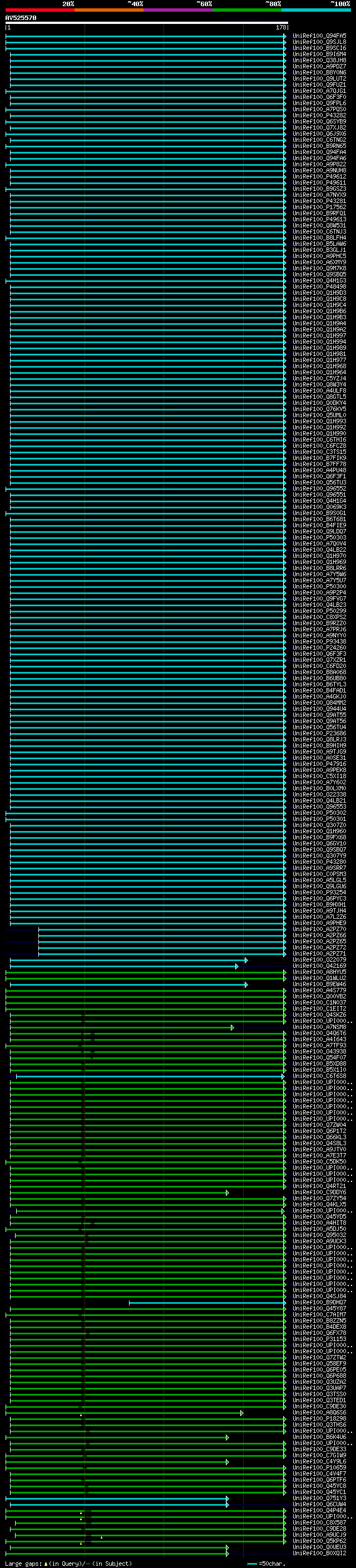Select hit label UniRef100_P49612
Screen dimensions: 356x1568
319,176
